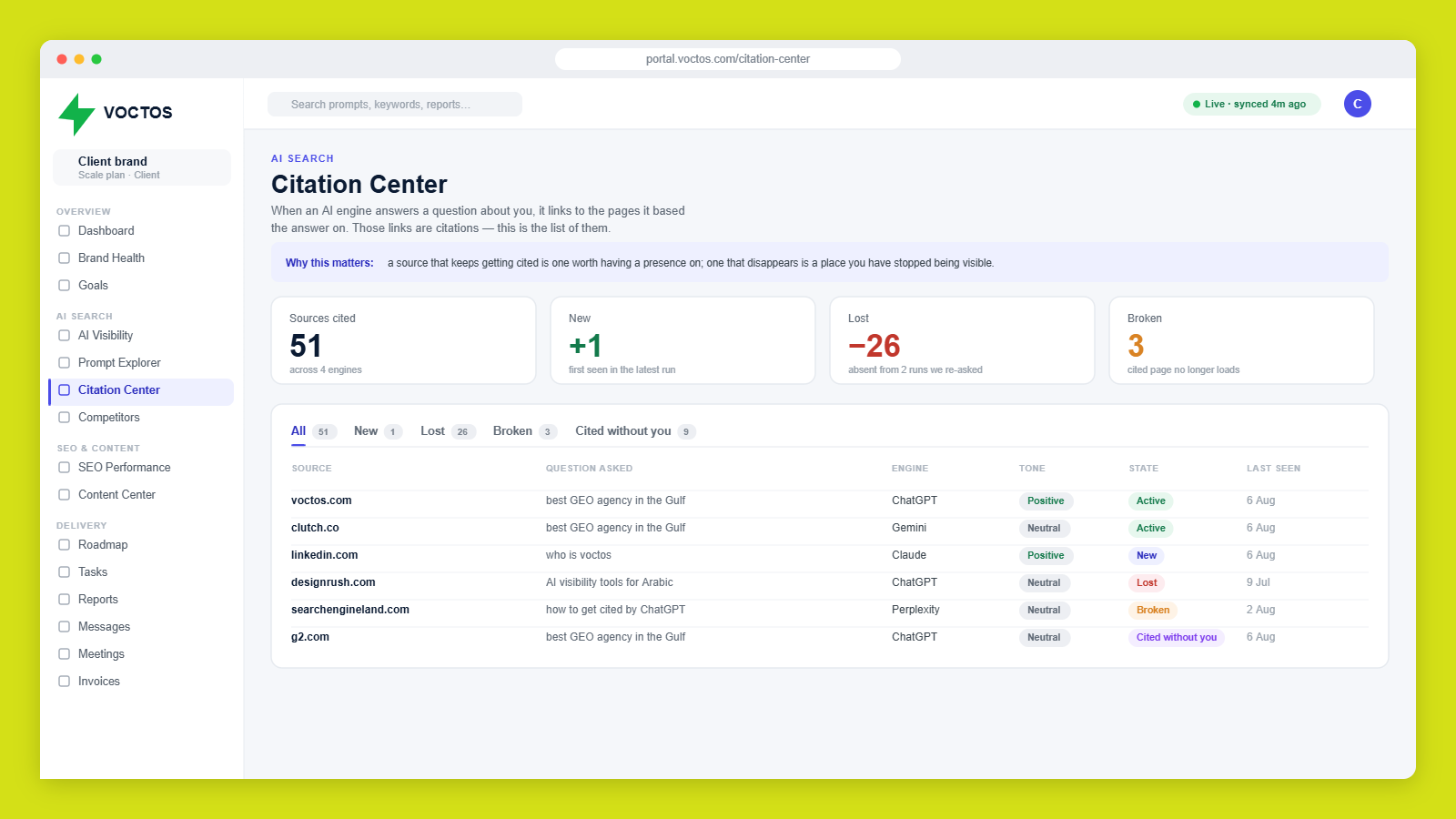Open the Lost −26 summary card
This screenshot has height=819, width=1456.
click(x=962, y=340)
